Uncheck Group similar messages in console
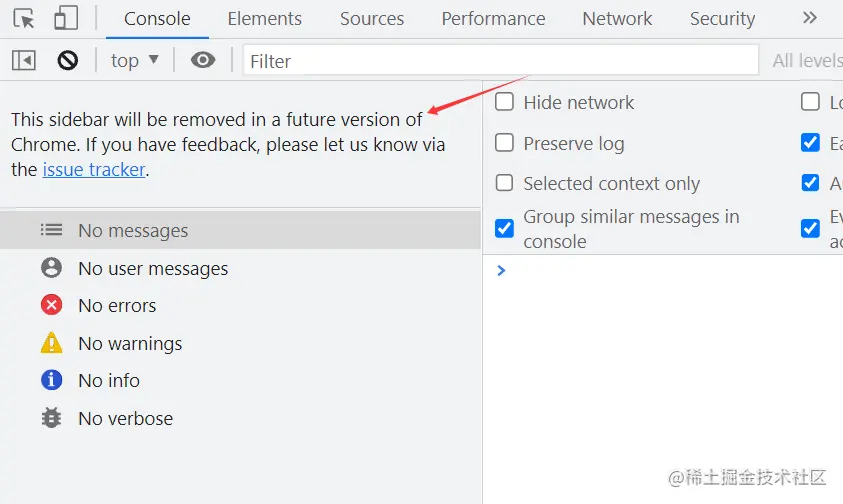Viewport: 843px width, 504px height. (504, 228)
